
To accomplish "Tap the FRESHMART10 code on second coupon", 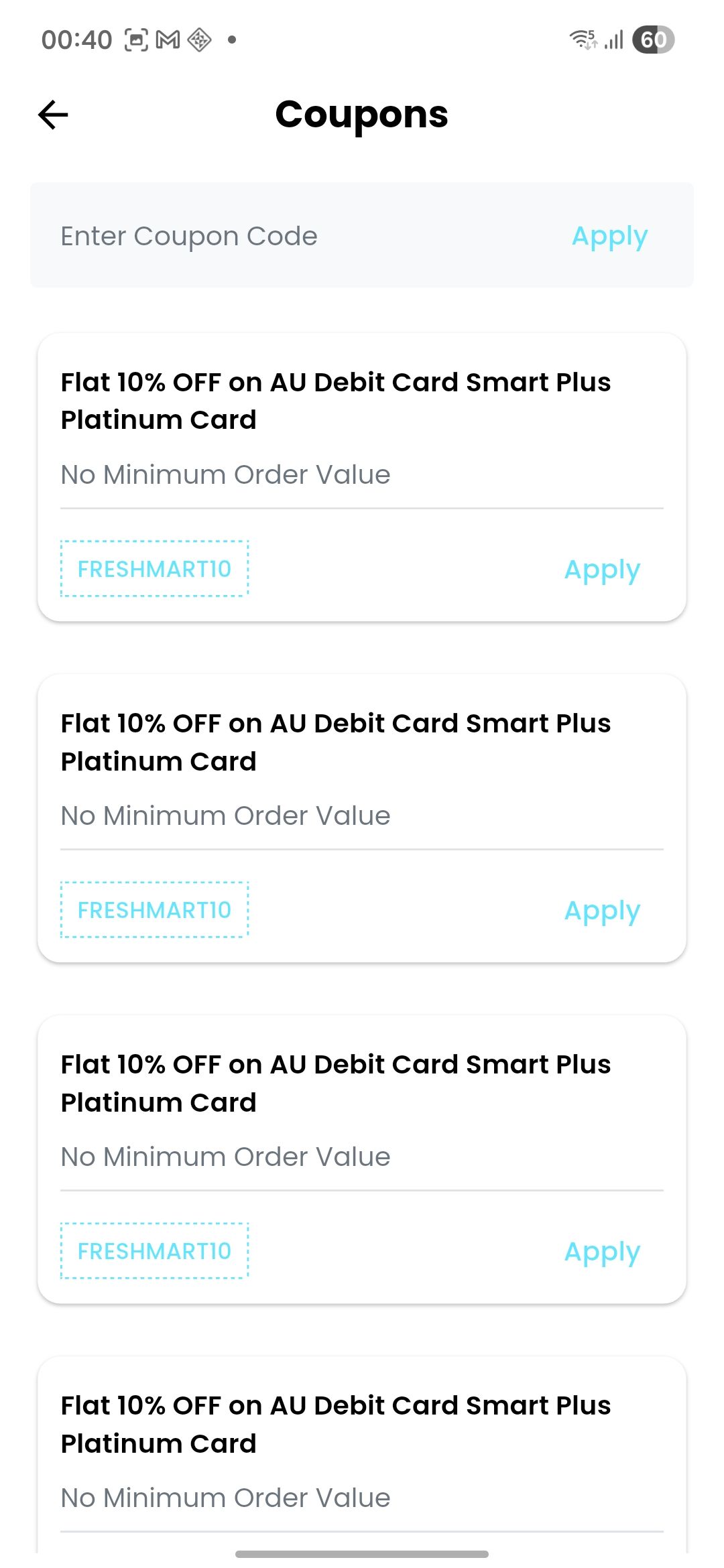I will point(155,910).
